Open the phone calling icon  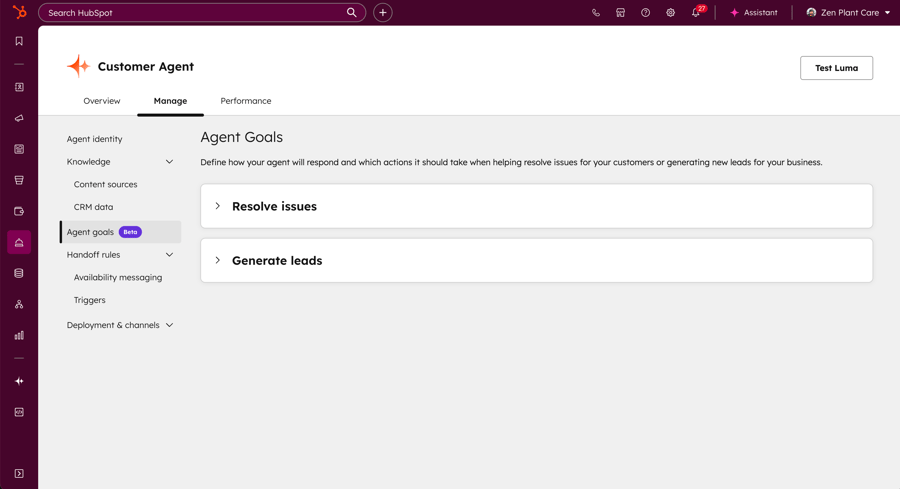pyautogui.click(x=596, y=13)
